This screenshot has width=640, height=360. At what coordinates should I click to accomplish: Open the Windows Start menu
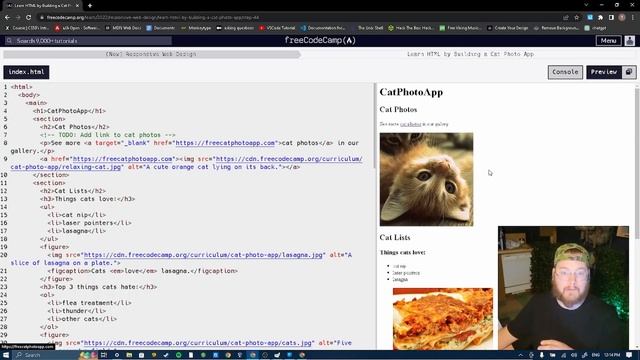pyautogui.click(x=6, y=355)
